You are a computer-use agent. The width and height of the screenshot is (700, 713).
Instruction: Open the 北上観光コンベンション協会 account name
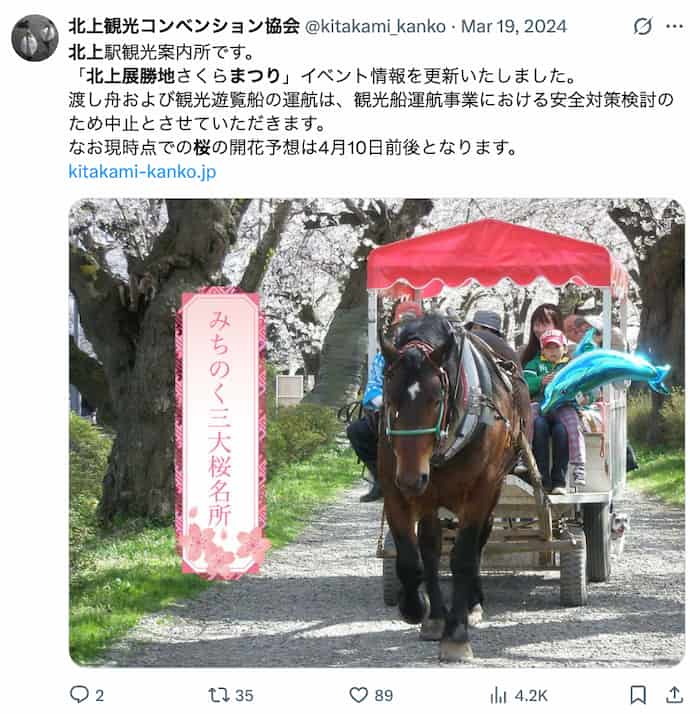[184, 26]
